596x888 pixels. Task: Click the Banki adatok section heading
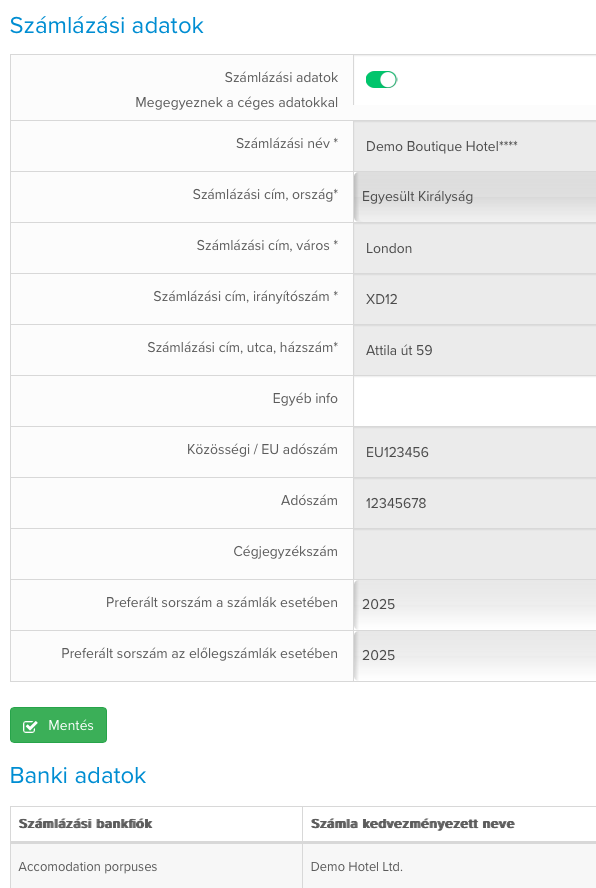pyautogui.click(x=78, y=775)
